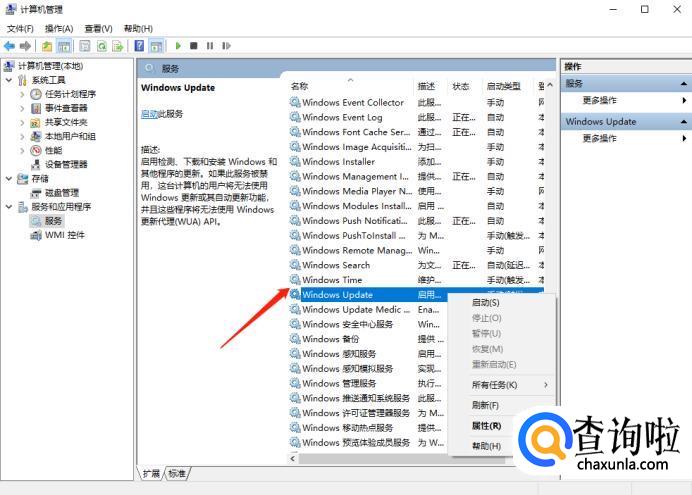Expand the 事件查看器 tree node chevron
692x495 pixels.
click(22, 108)
